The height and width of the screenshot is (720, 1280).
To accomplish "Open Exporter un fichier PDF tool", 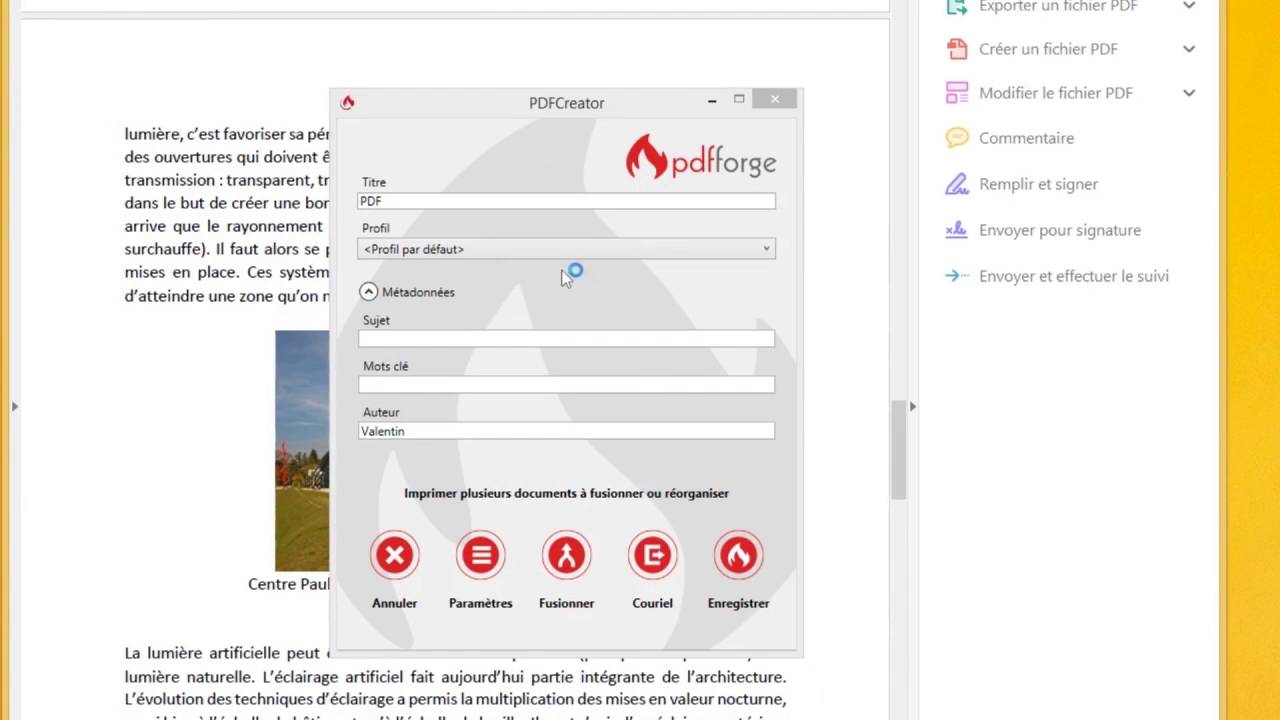I will tap(1058, 6).
